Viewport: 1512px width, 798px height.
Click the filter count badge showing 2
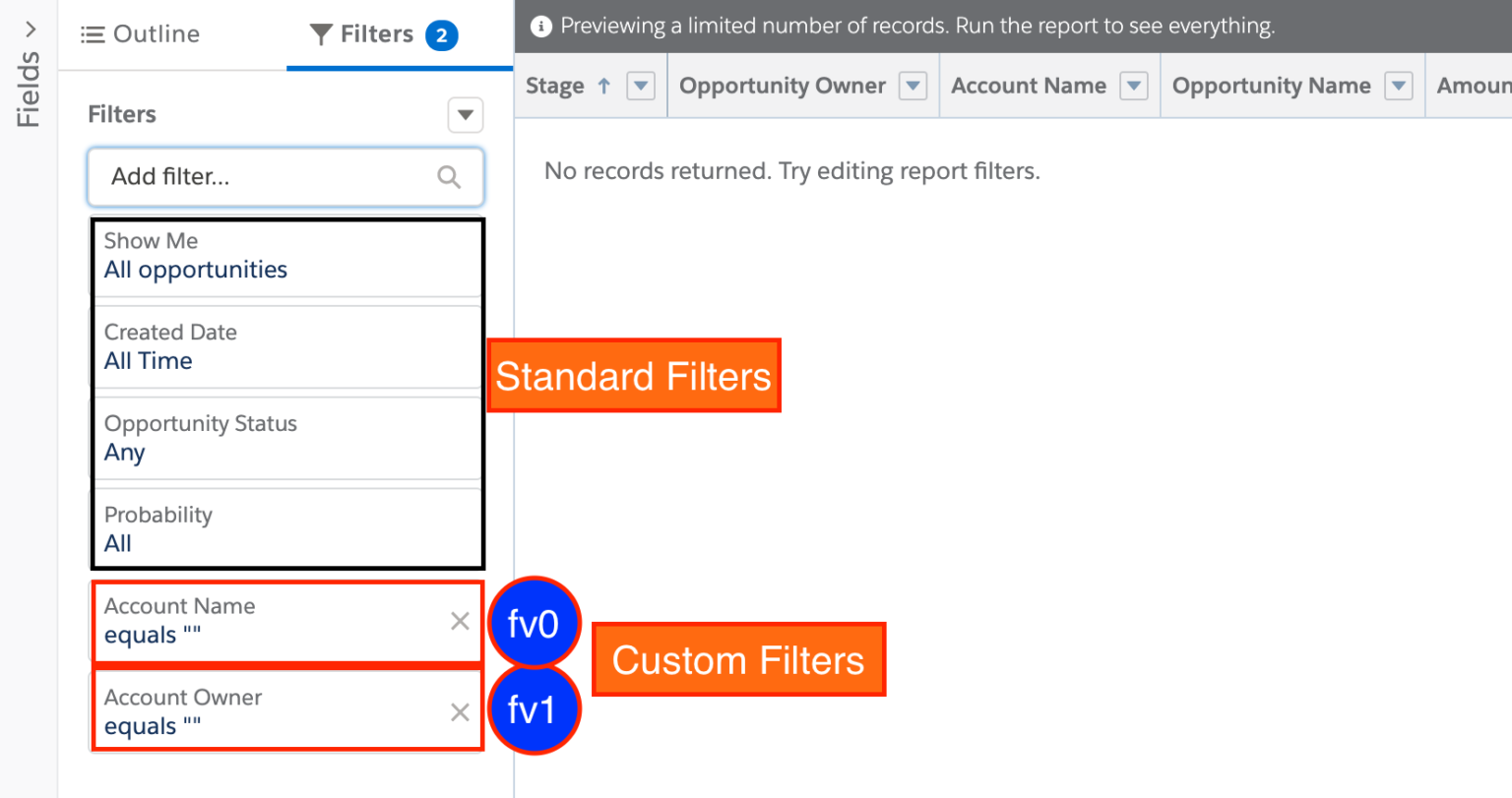[441, 34]
